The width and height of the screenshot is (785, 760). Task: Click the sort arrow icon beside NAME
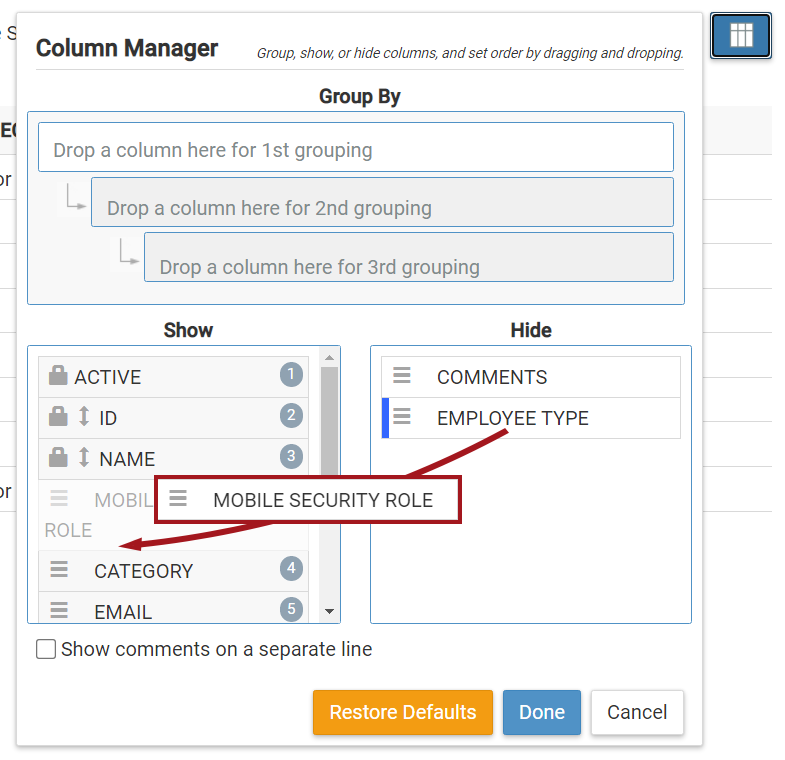click(84, 457)
